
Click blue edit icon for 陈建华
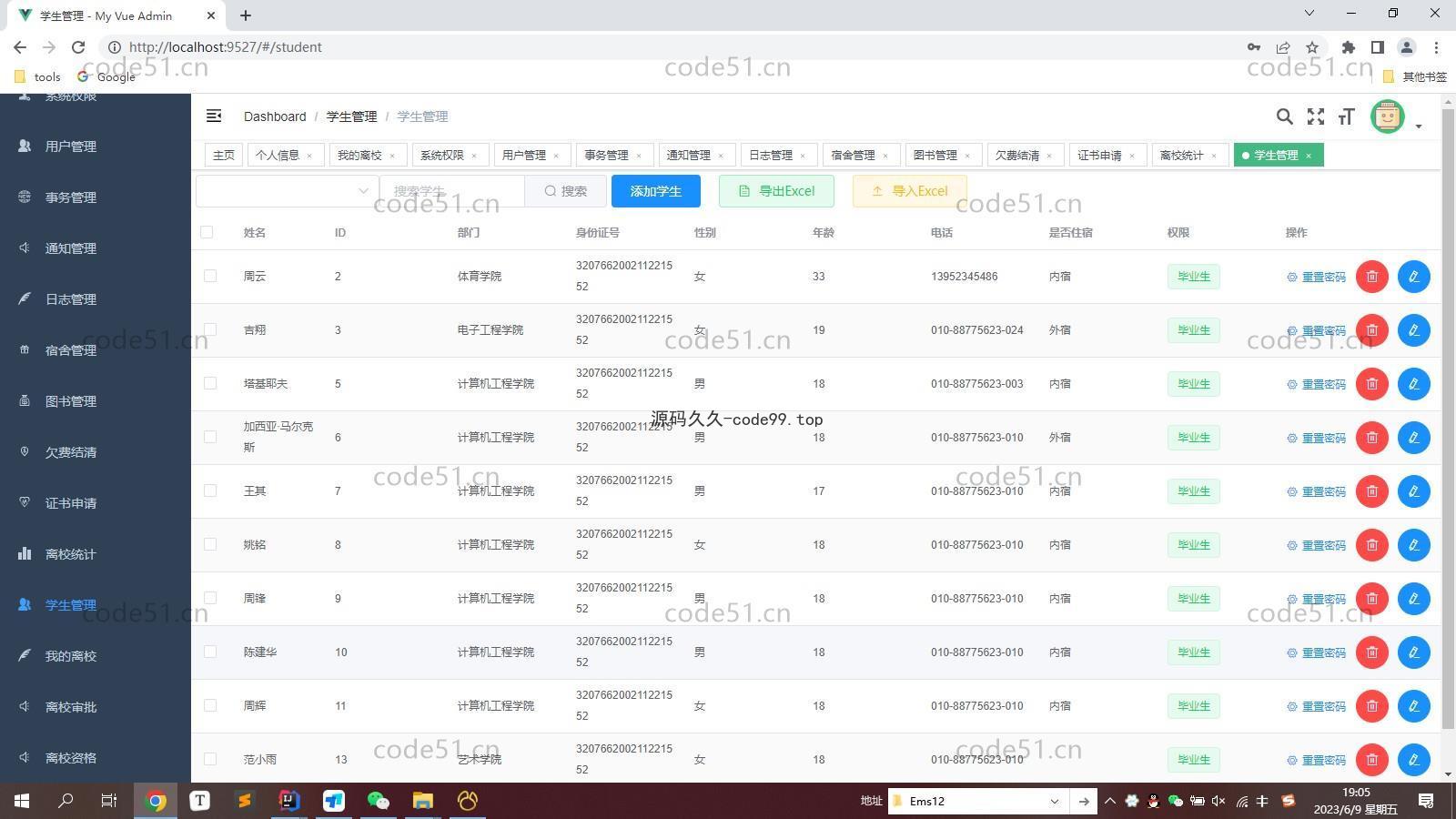coord(1413,652)
